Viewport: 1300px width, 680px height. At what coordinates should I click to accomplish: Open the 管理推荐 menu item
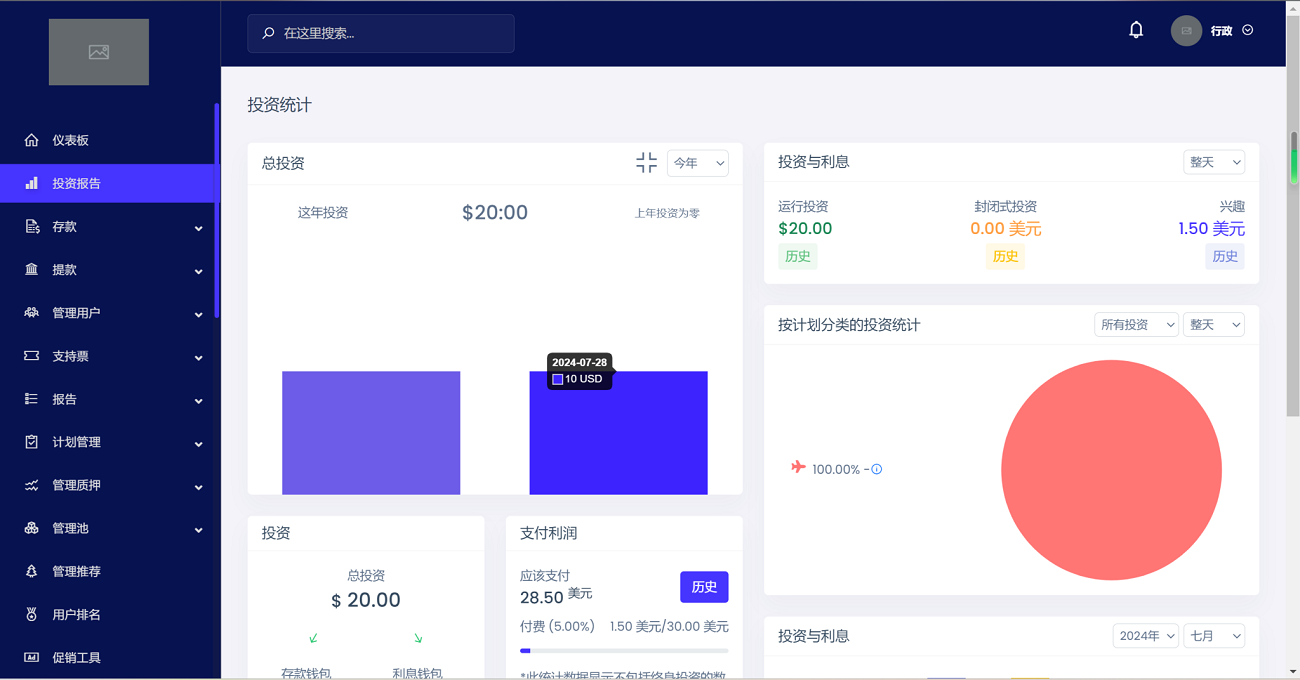click(76, 571)
